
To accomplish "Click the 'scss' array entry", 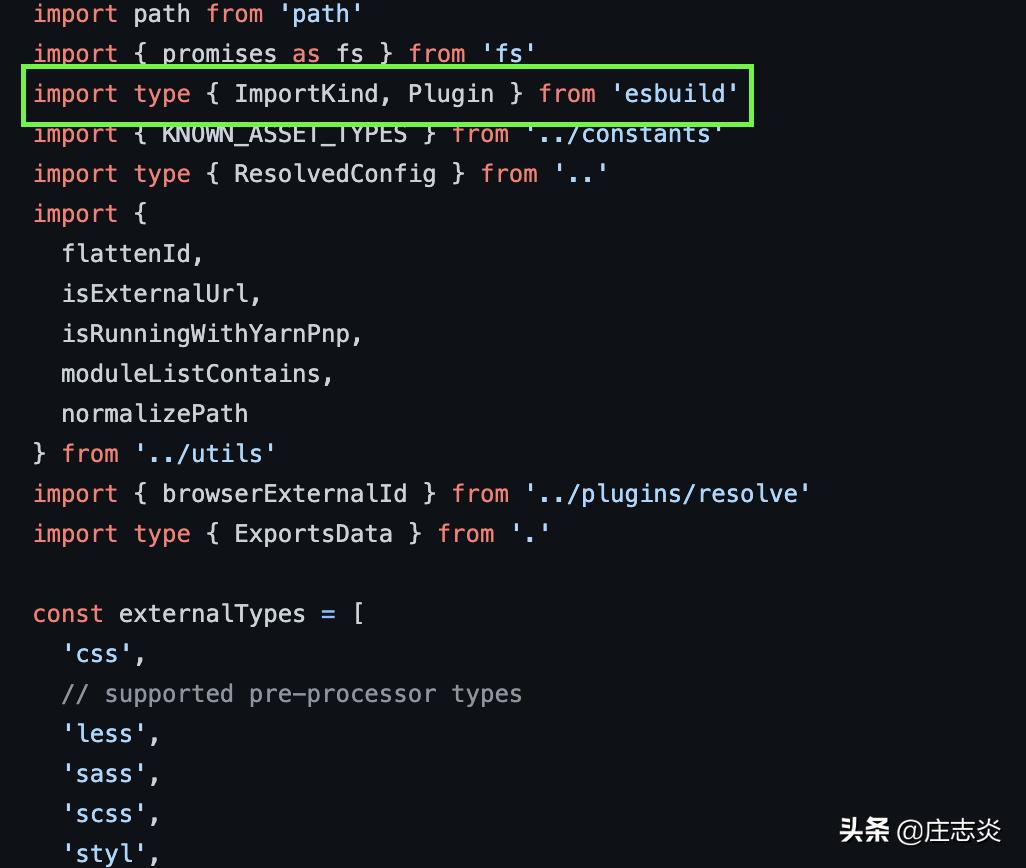I will [x=104, y=814].
